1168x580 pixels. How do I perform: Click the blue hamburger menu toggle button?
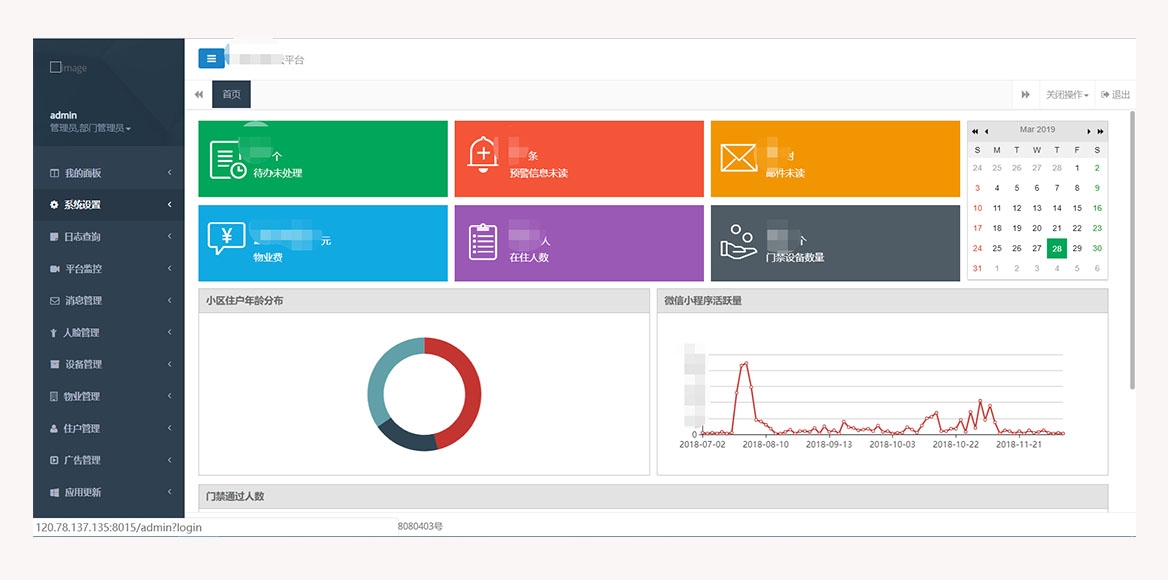[211, 59]
